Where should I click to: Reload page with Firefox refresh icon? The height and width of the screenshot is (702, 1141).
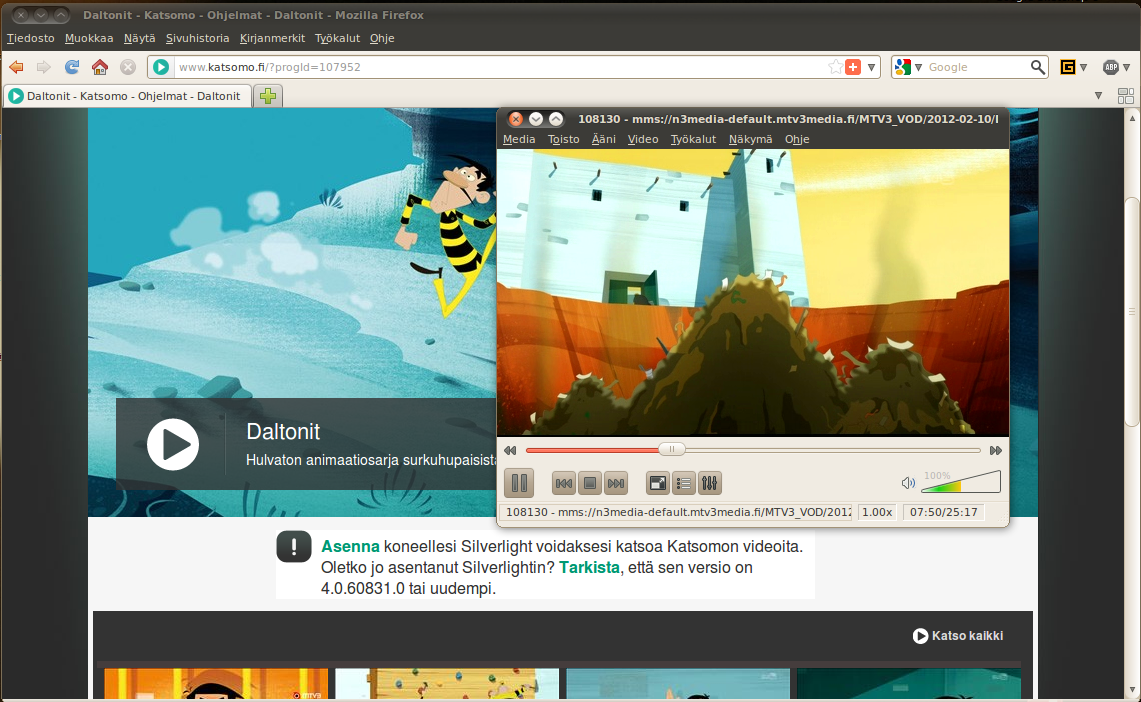point(72,67)
